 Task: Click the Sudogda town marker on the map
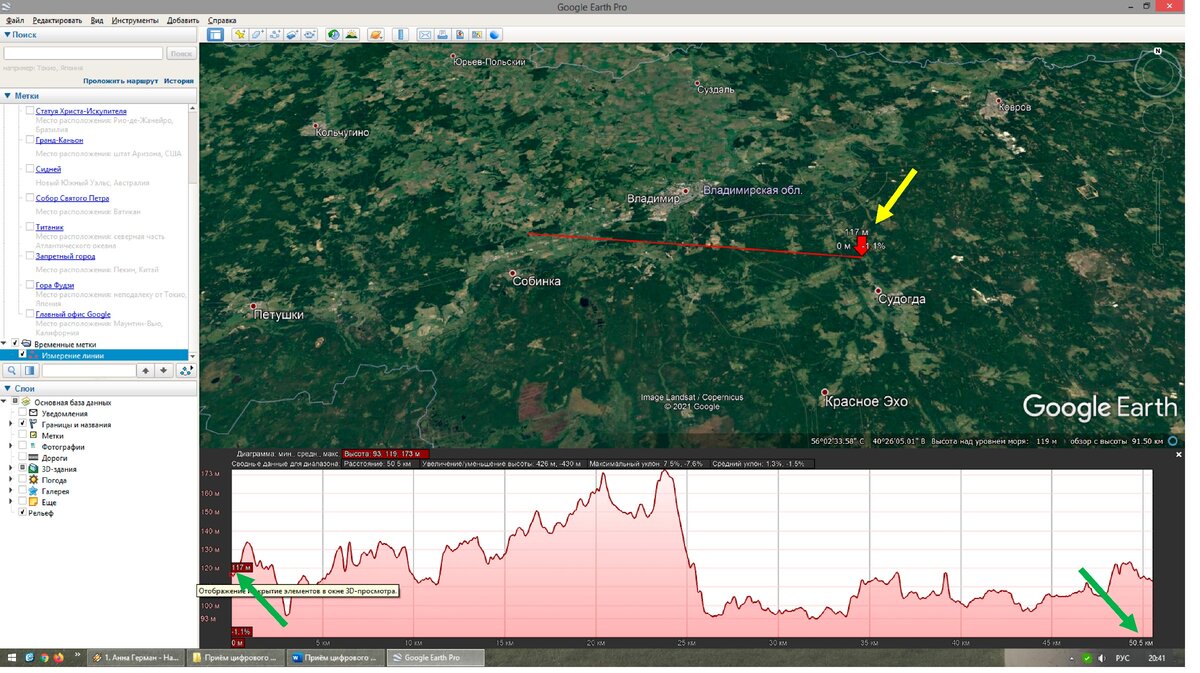coord(878,292)
